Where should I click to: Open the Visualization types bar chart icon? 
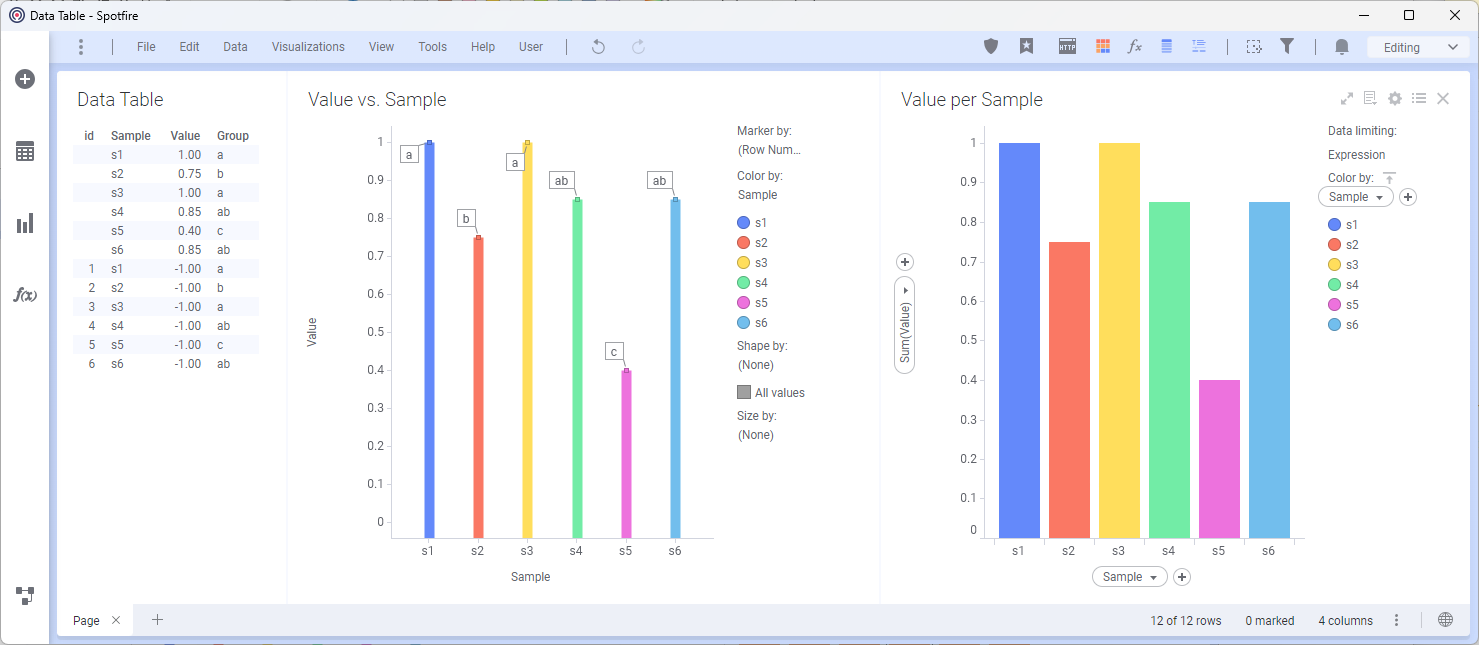[25, 223]
